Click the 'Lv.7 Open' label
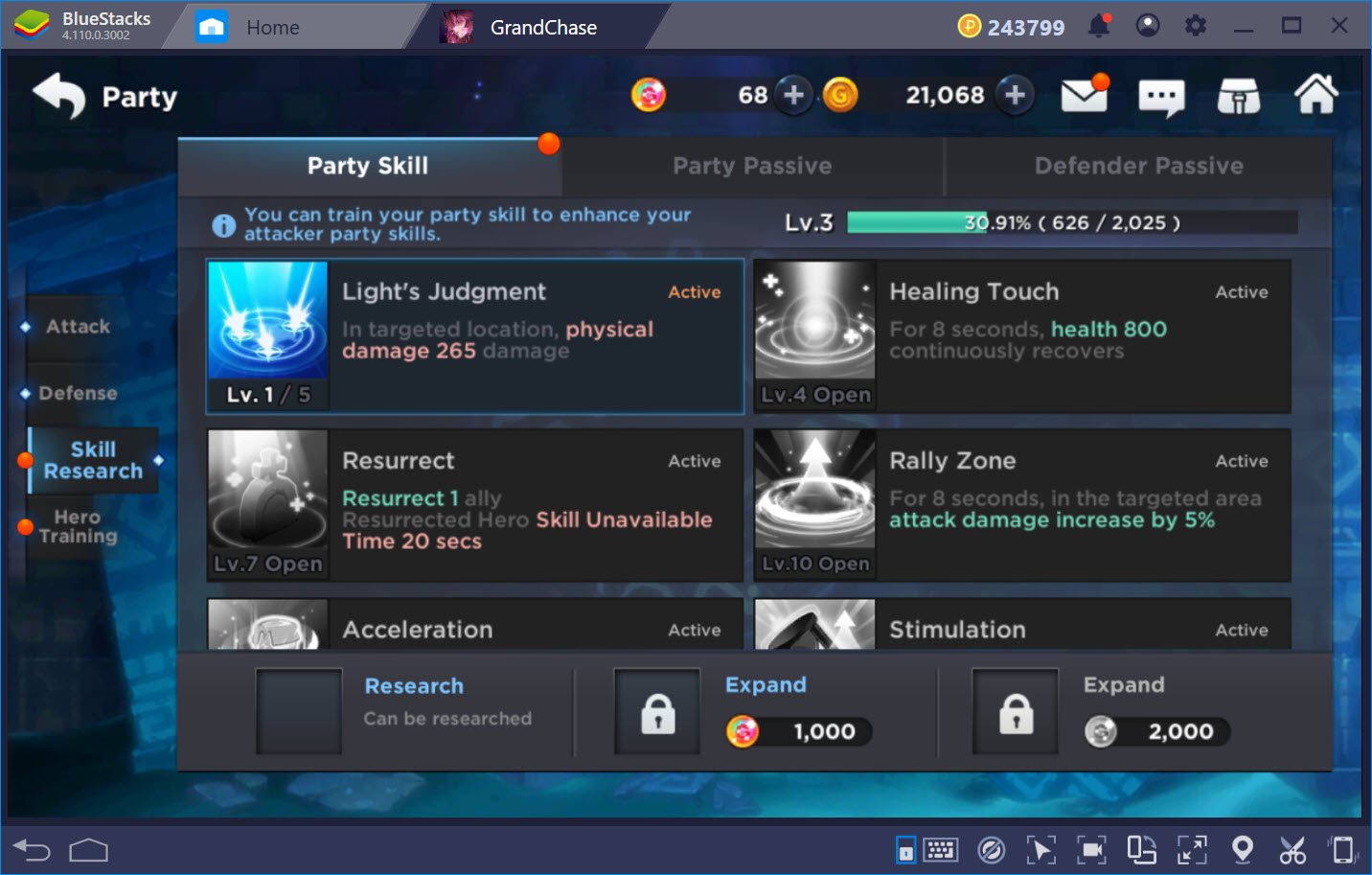Screen dimensions: 1372x875 [268, 564]
